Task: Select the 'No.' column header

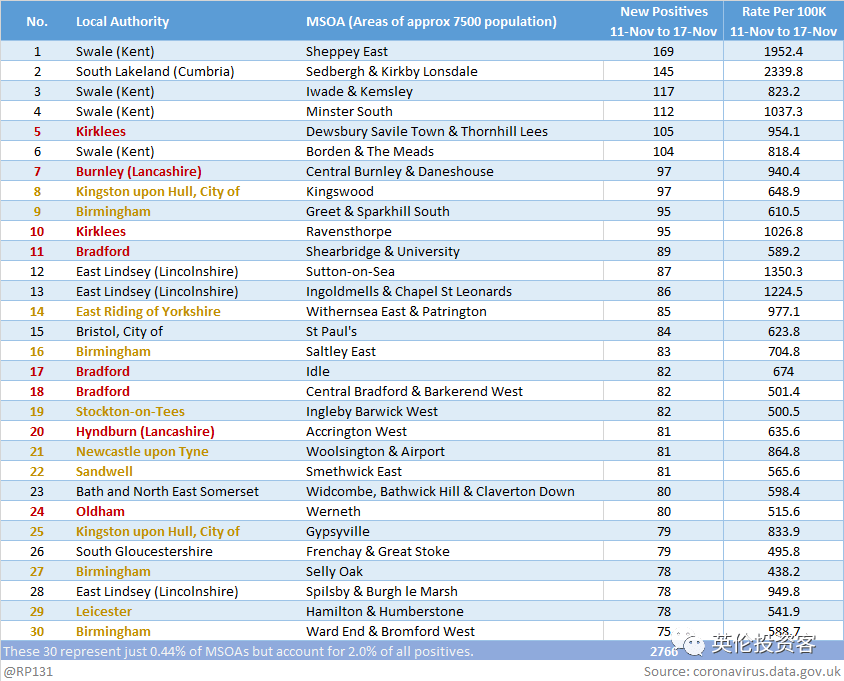Action: click(x=37, y=21)
